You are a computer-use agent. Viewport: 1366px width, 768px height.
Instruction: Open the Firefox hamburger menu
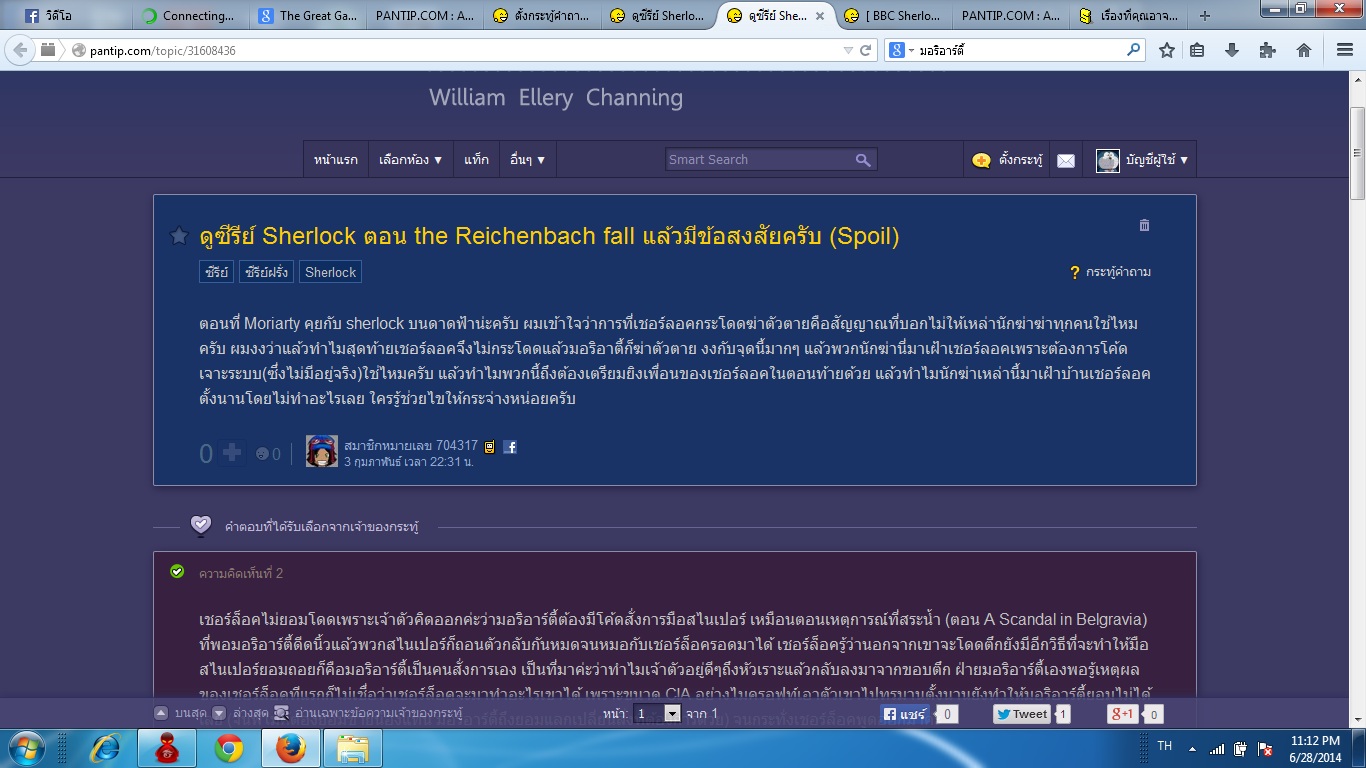point(1344,50)
